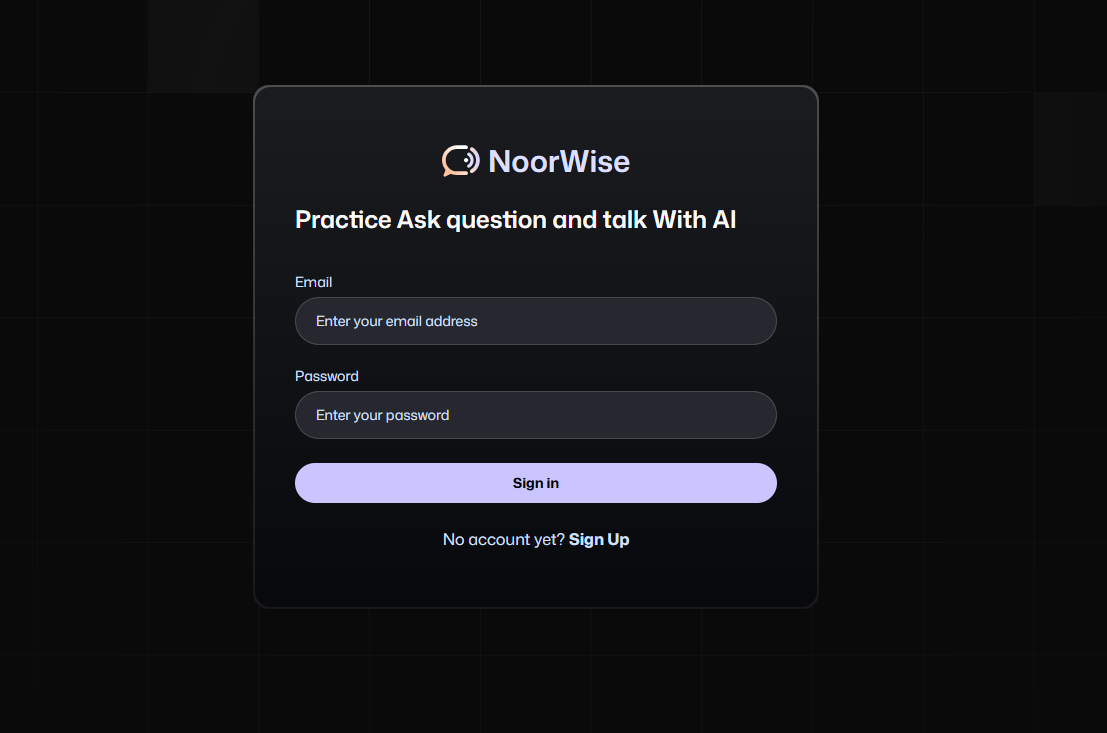
Task: Click the NoorWise brand name text
Action: tap(558, 162)
